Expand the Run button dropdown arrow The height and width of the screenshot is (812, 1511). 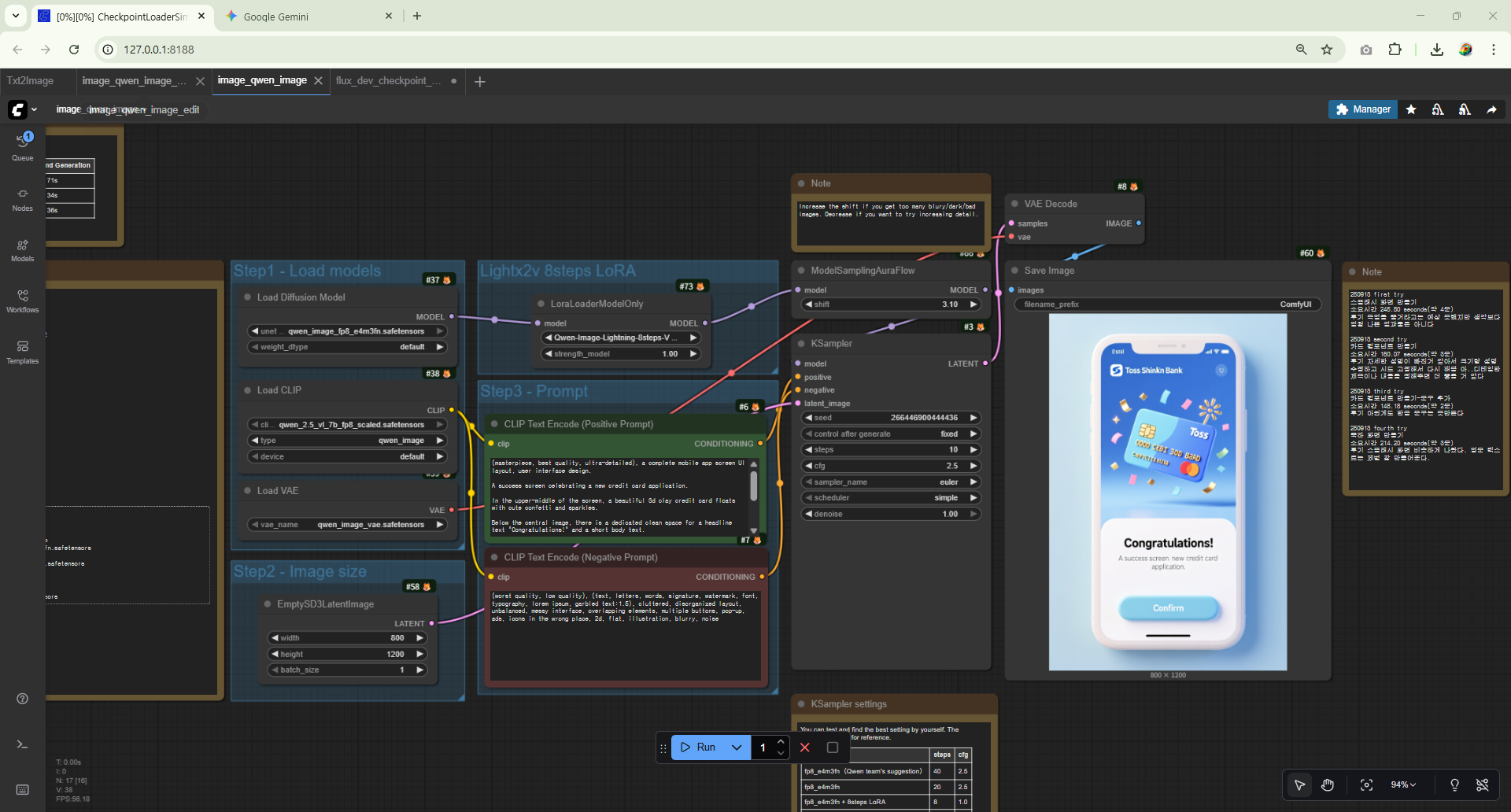coord(737,747)
